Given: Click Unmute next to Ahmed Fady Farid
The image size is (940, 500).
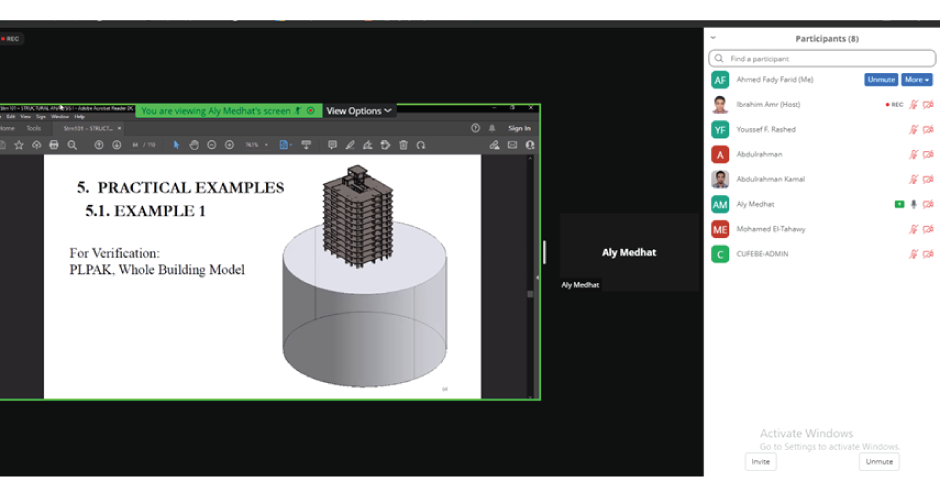Looking at the screenshot, I should [x=880, y=79].
